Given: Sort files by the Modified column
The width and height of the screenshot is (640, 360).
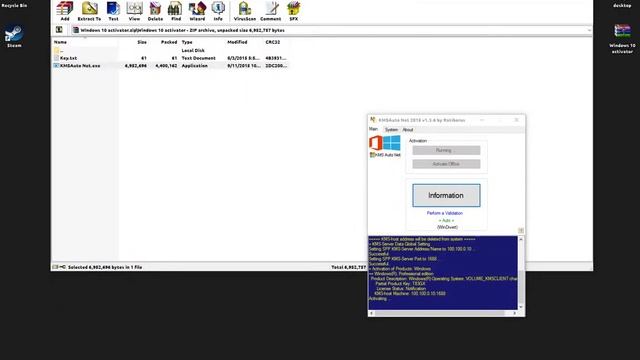Looking at the screenshot, I should [237, 42].
